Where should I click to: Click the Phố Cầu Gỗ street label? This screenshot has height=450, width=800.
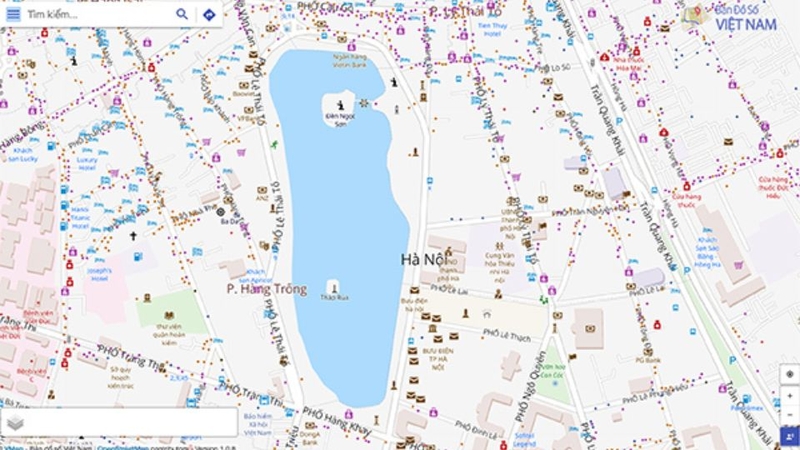[324, 7]
